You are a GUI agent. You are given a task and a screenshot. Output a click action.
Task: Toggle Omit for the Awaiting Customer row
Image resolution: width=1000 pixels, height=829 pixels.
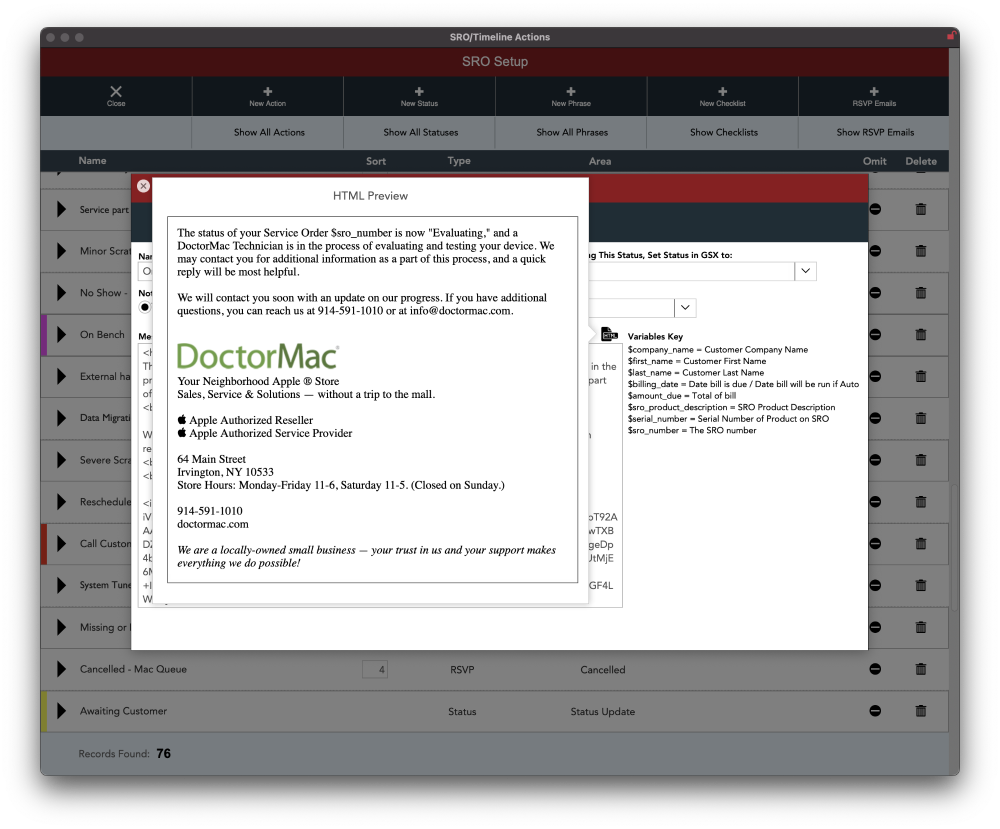(875, 711)
